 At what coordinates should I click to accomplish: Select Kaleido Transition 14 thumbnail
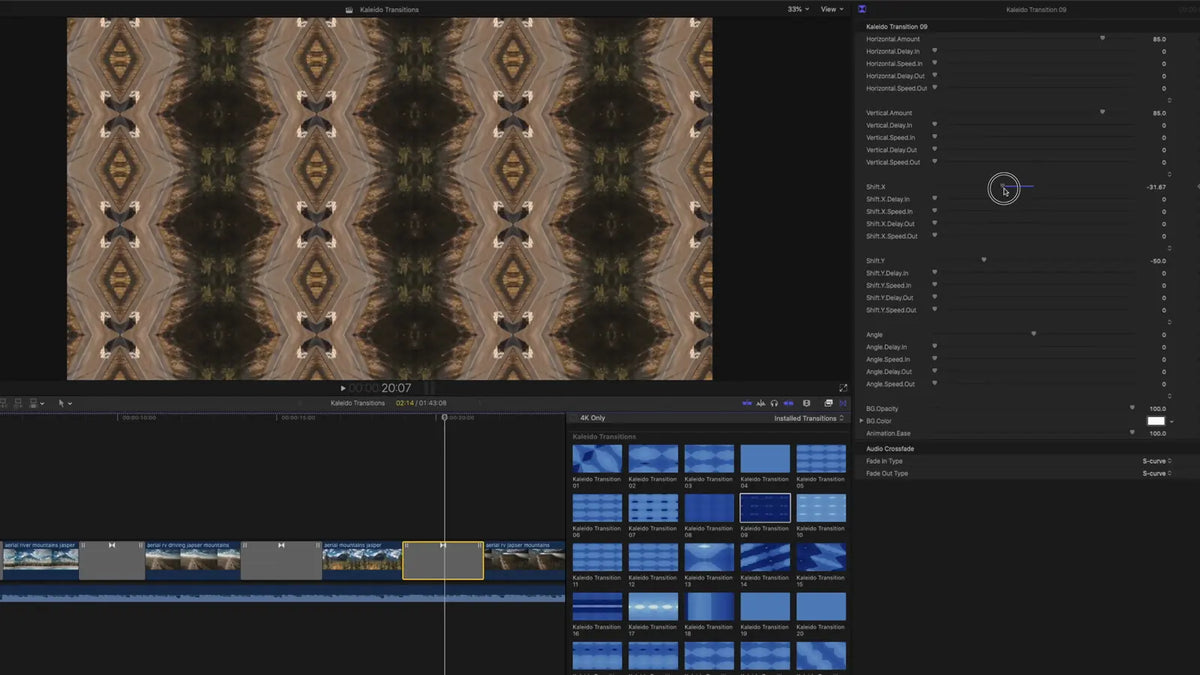coord(765,557)
